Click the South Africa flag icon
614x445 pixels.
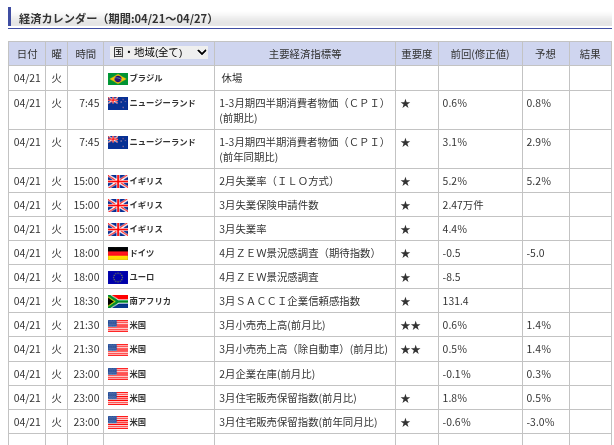(x=117, y=301)
